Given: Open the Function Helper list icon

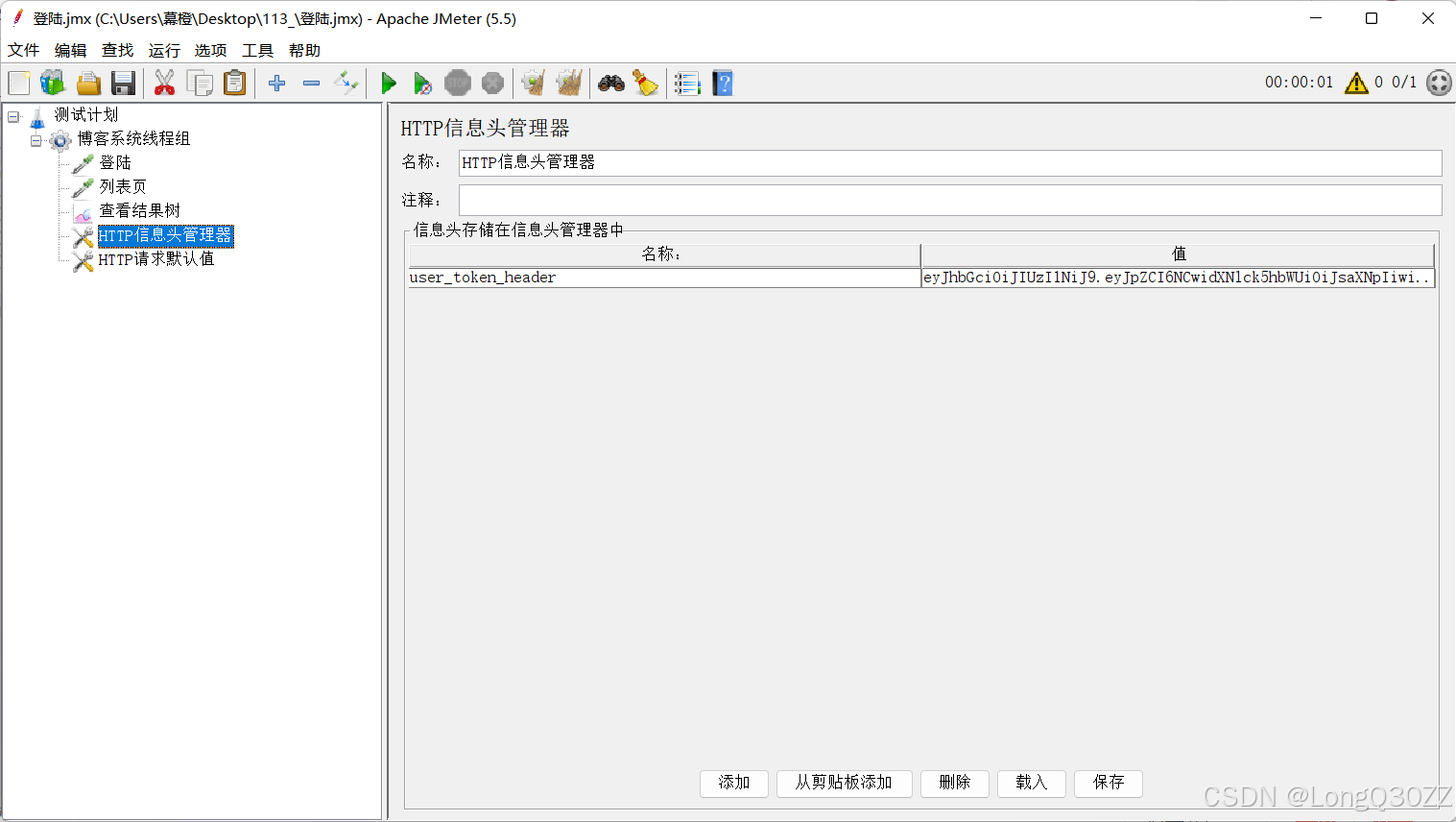Looking at the screenshot, I should click(687, 84).
